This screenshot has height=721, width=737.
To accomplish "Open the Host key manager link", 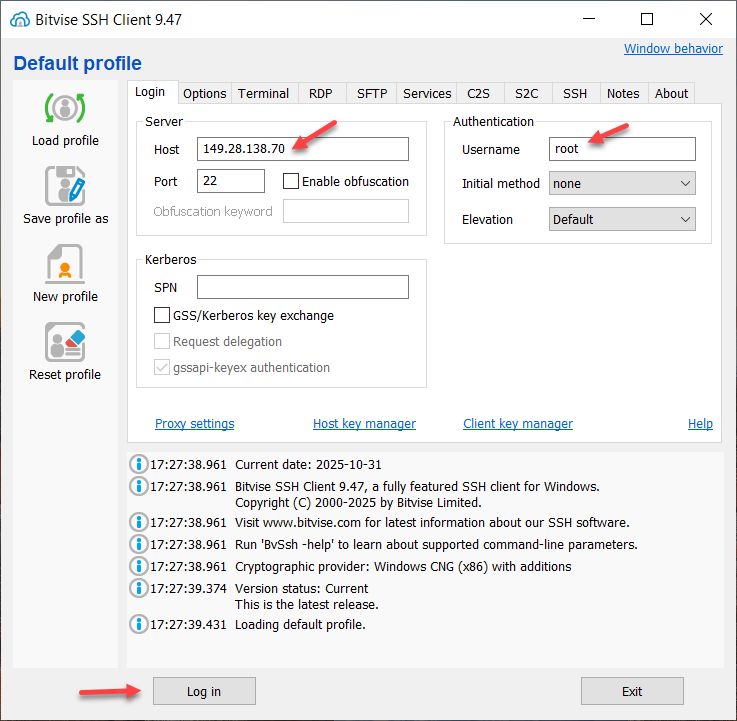I will click(364, 424).
